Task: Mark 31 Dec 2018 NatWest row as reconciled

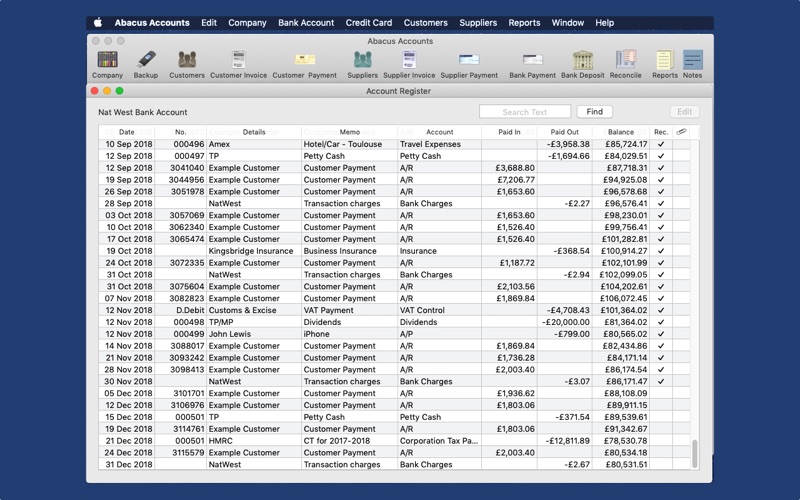Action: coord(661,465)
